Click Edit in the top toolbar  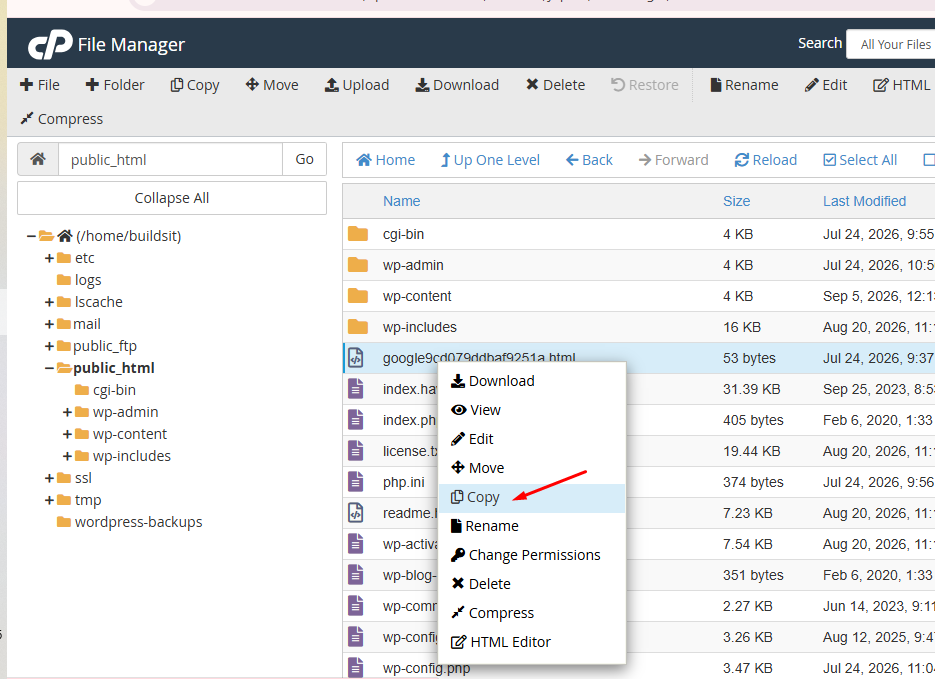tap(826, 85)
